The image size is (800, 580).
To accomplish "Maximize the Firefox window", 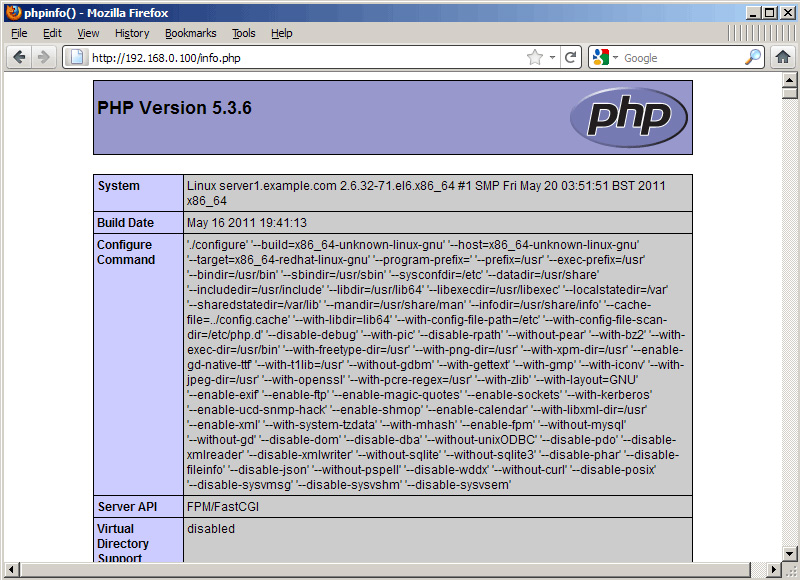I will pos(770,13).
